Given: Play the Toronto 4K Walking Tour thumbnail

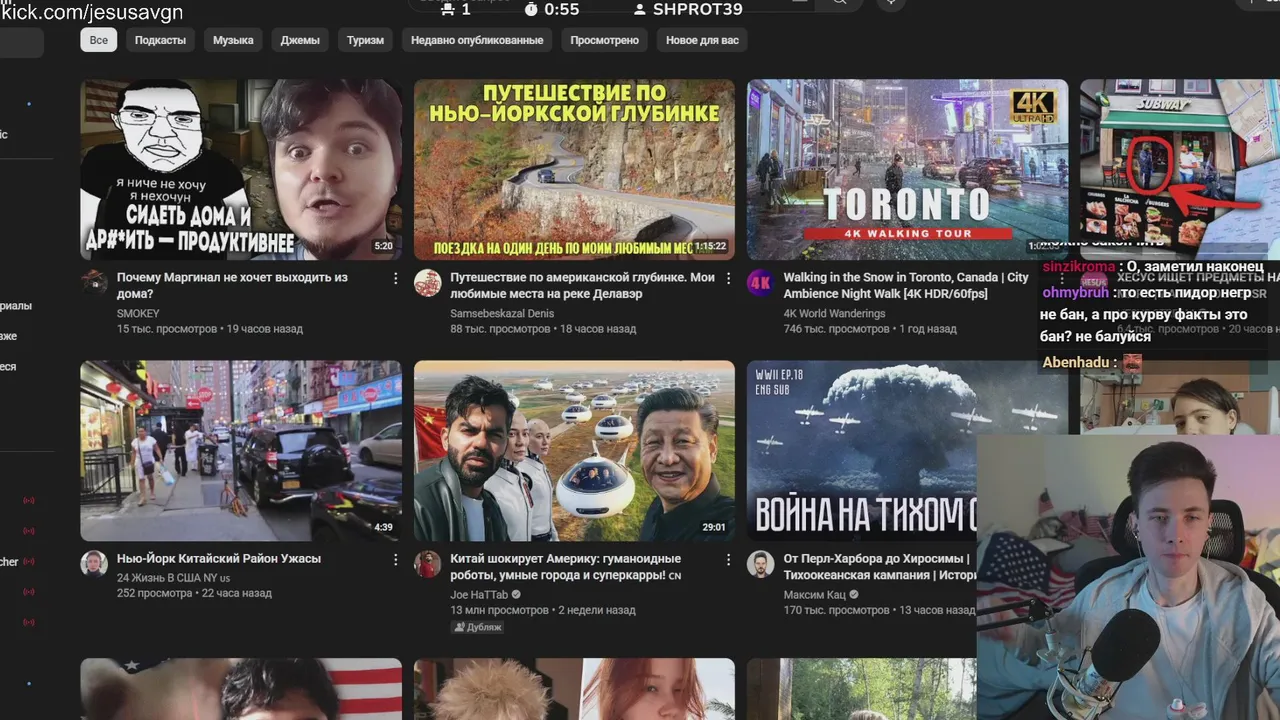Looking at the screenshot, I should [x=907, y=170].
